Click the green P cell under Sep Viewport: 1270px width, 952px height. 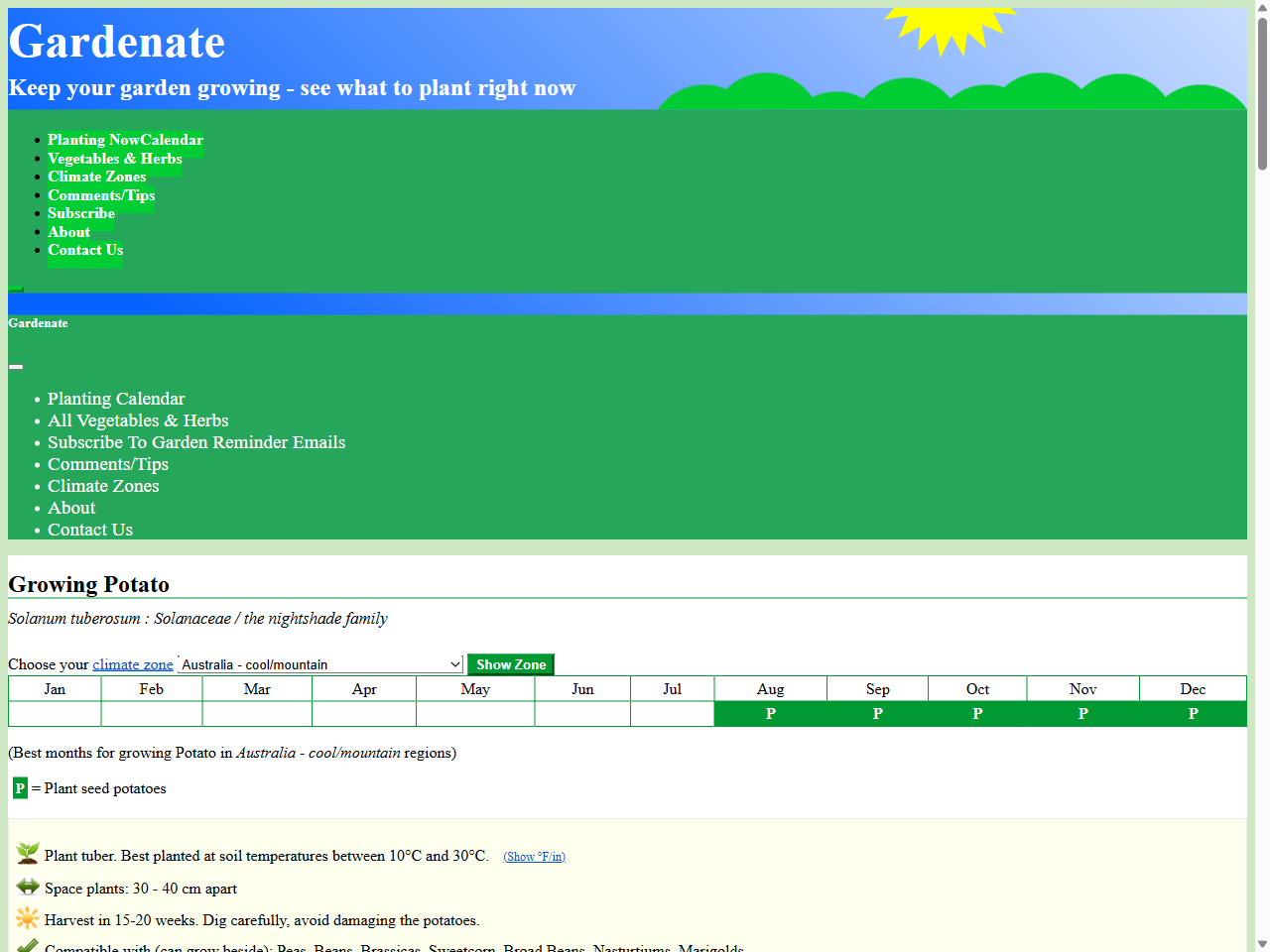878,714
